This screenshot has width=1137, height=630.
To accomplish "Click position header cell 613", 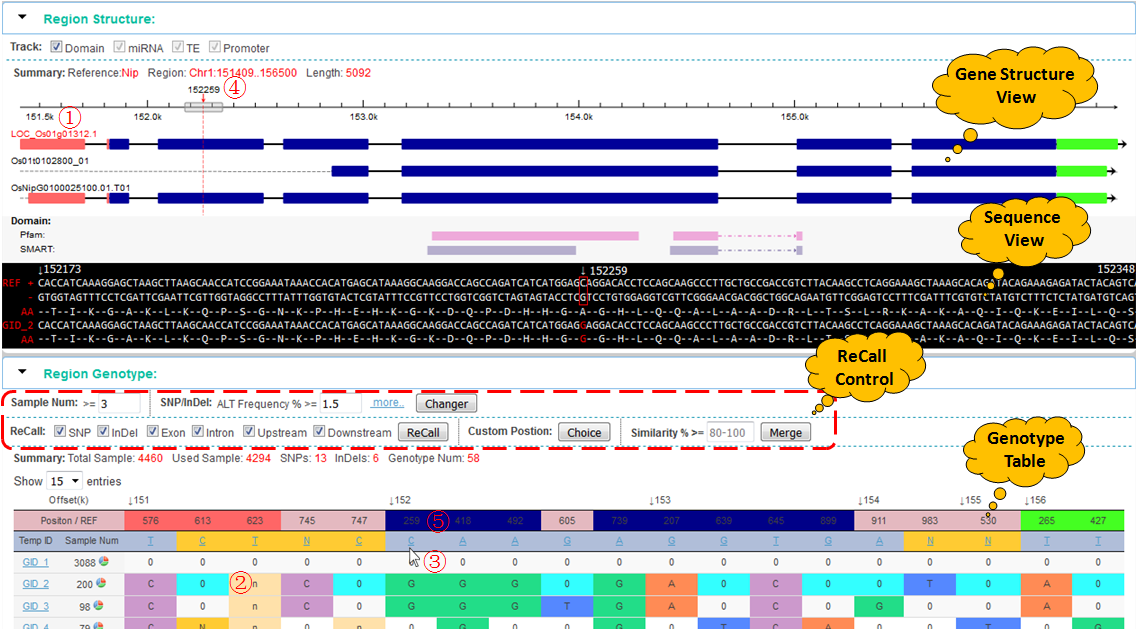I will coord(202,521).
